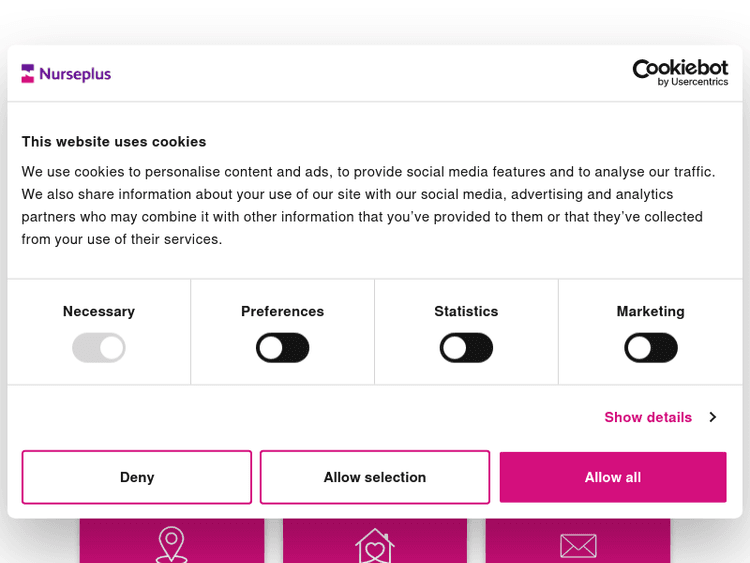This screenshot has width=750, height=563.
Task: Click the location pin icon tile
Action: 172,542
